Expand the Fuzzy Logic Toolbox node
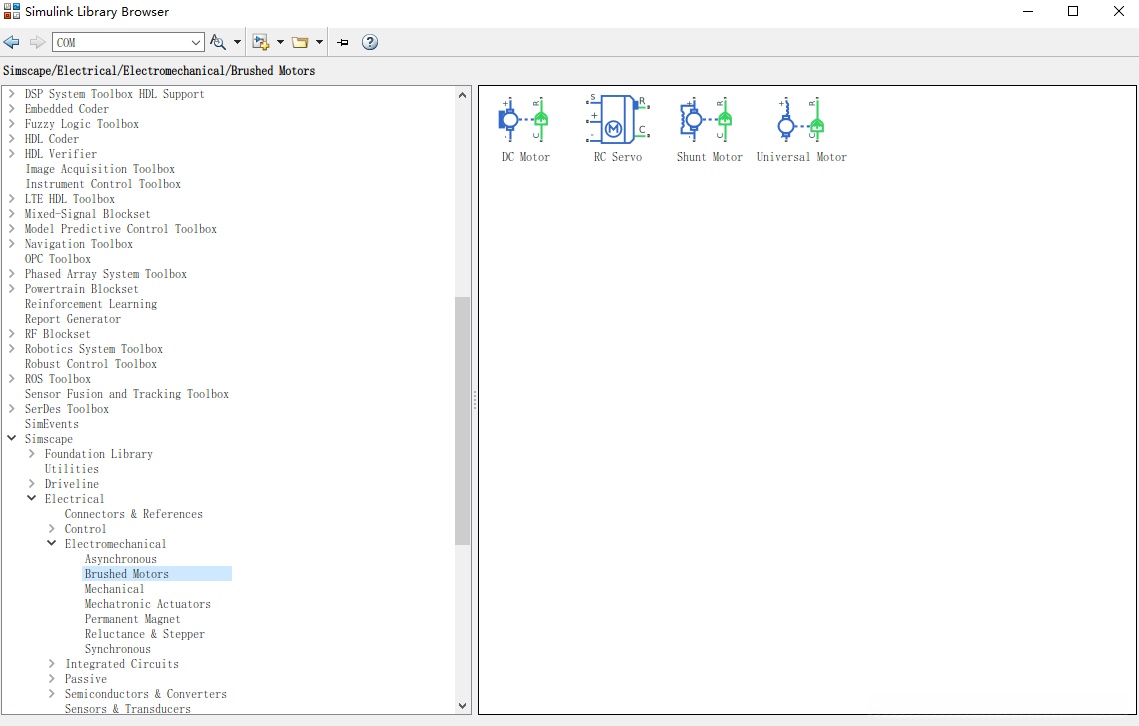 [12, 124]
